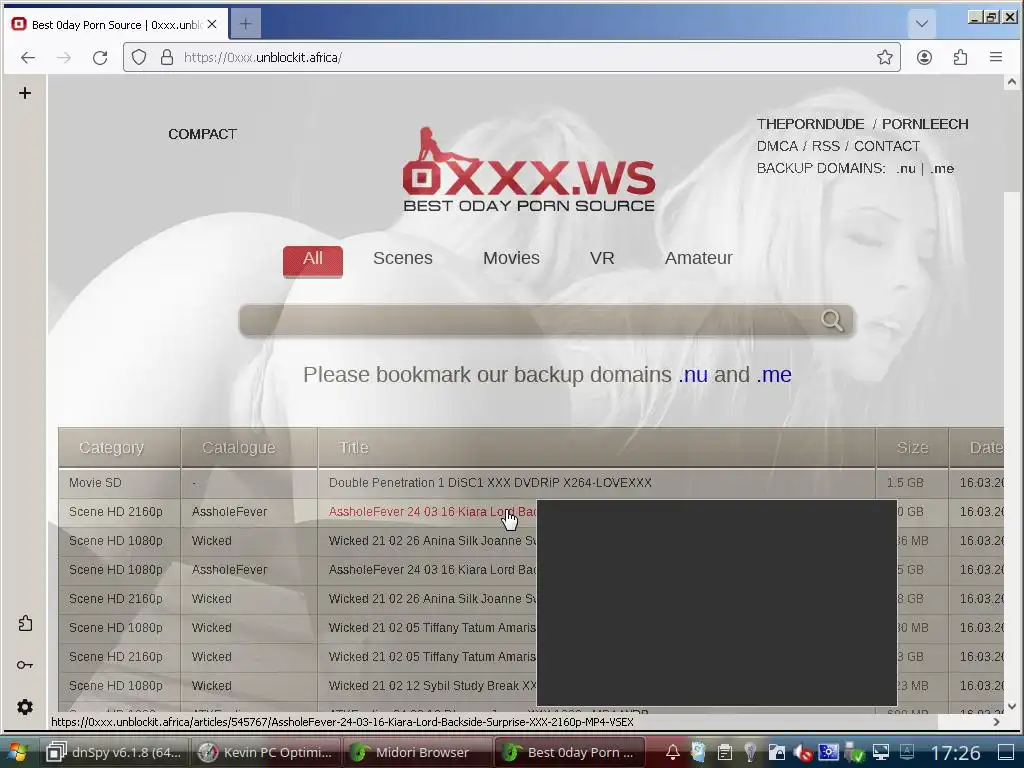The image size is (1024, 768).
Task: Open a new tab with the plus button
Action: click(246, 24)
